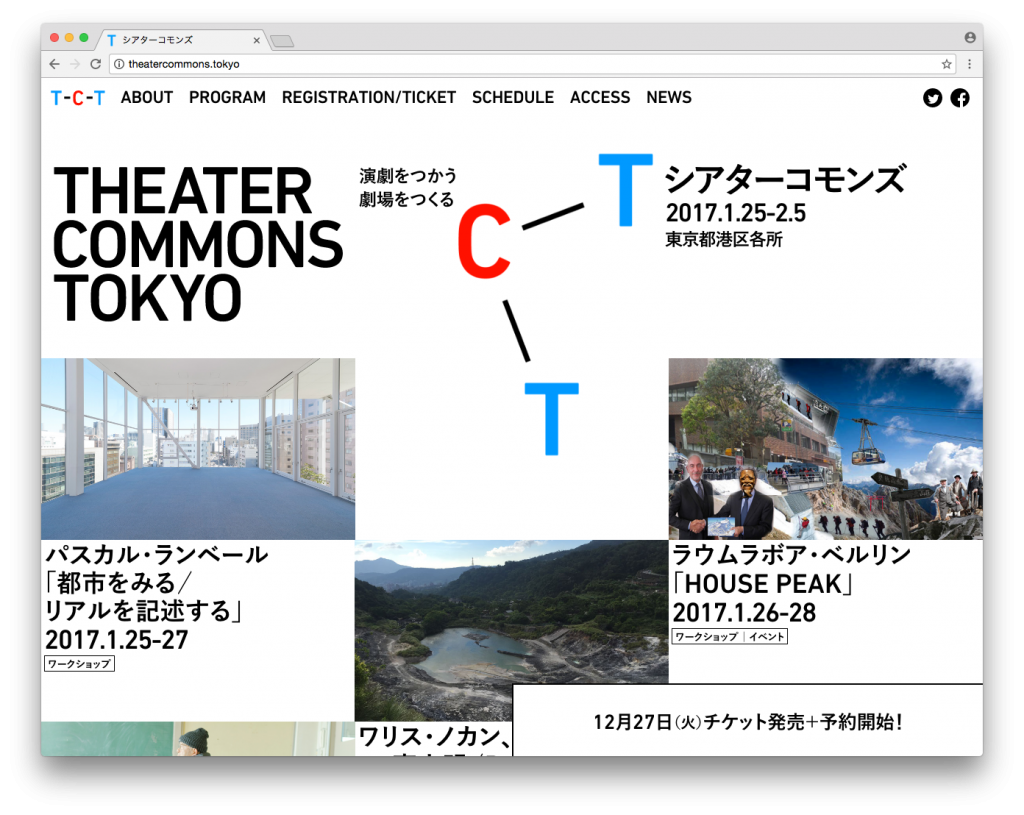Go to REGISTRATION/TICKET
Viewport: 1024px width, 815px height.
tap(368, 98)
